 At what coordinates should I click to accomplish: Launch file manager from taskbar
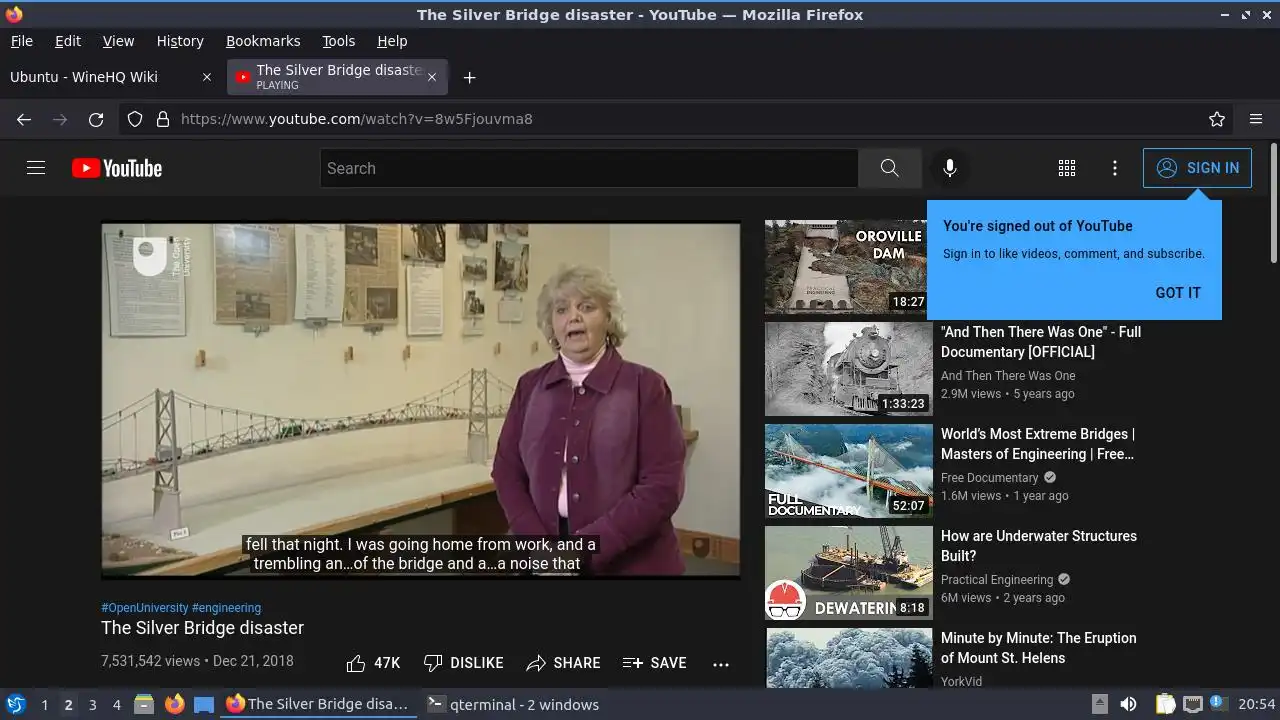(144, 704)
